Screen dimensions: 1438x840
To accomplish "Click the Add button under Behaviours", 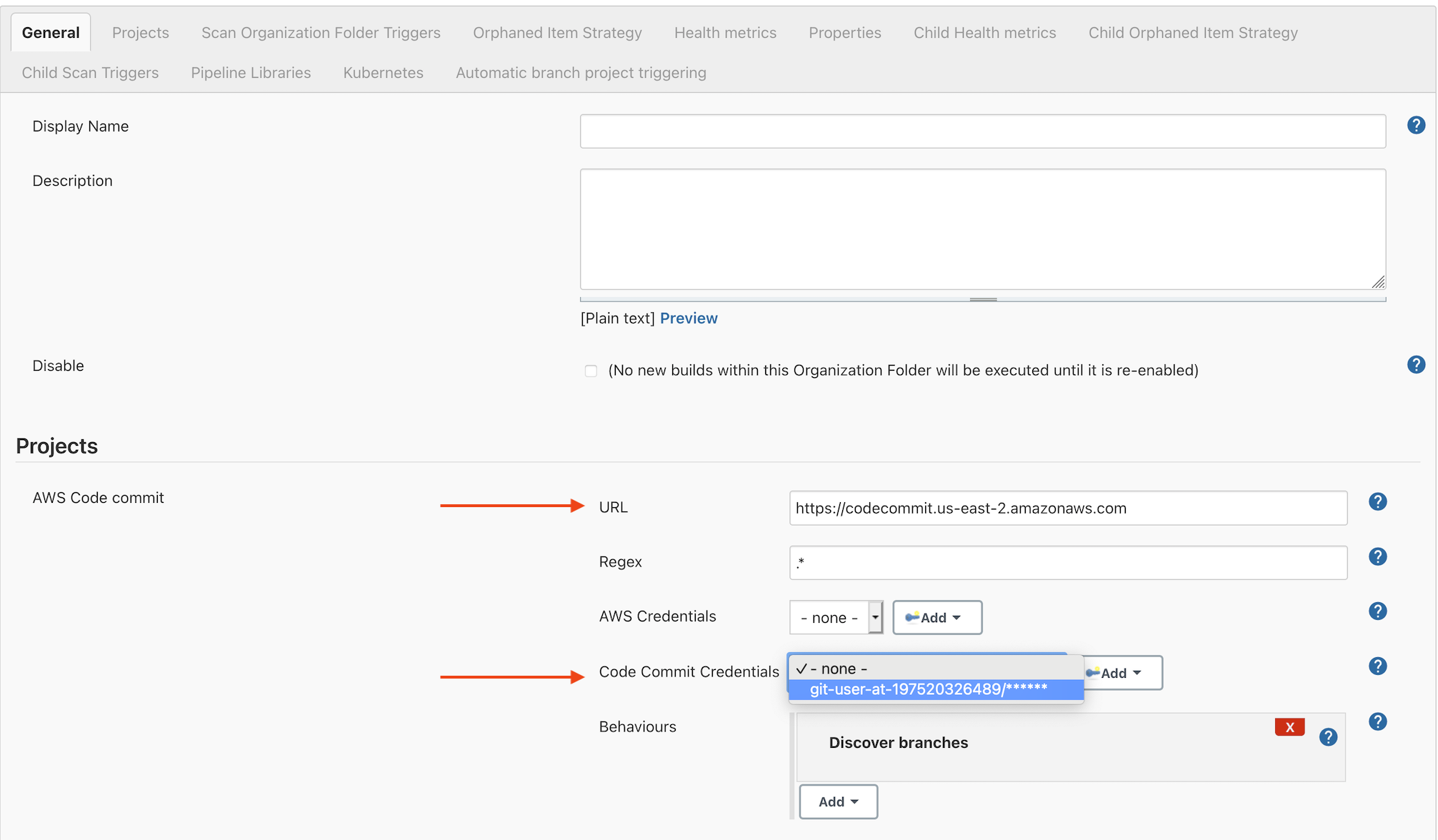I will (x=838, y=801).
